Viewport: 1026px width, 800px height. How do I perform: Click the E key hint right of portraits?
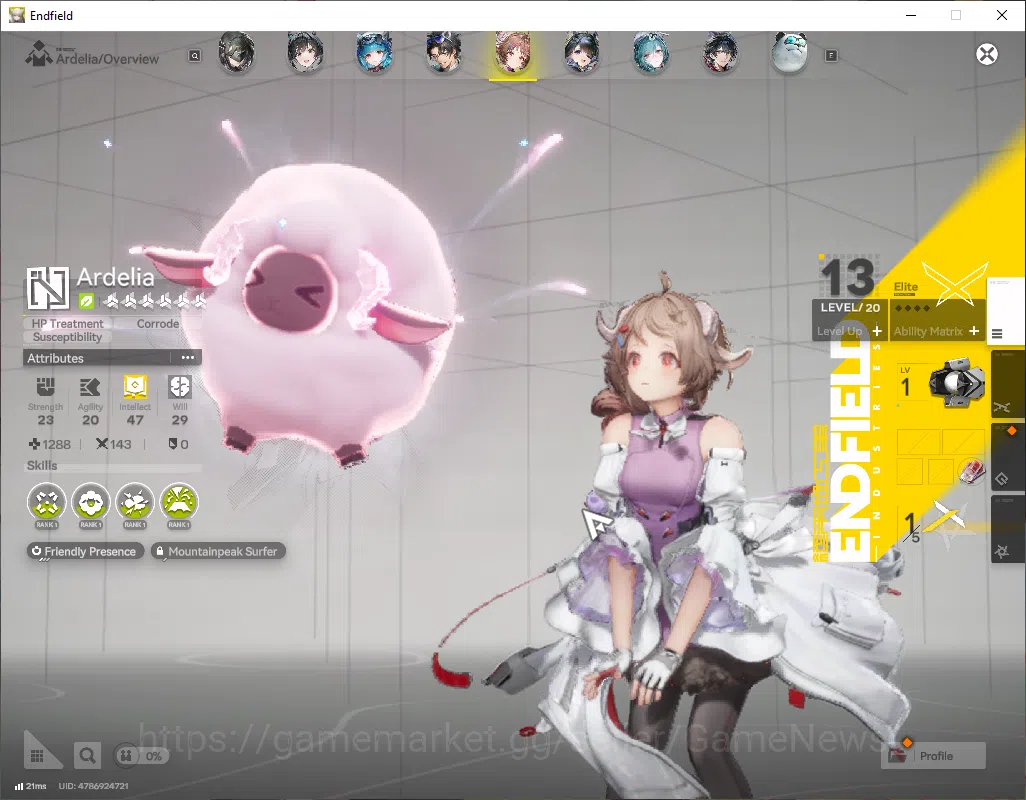click(831, 56)
